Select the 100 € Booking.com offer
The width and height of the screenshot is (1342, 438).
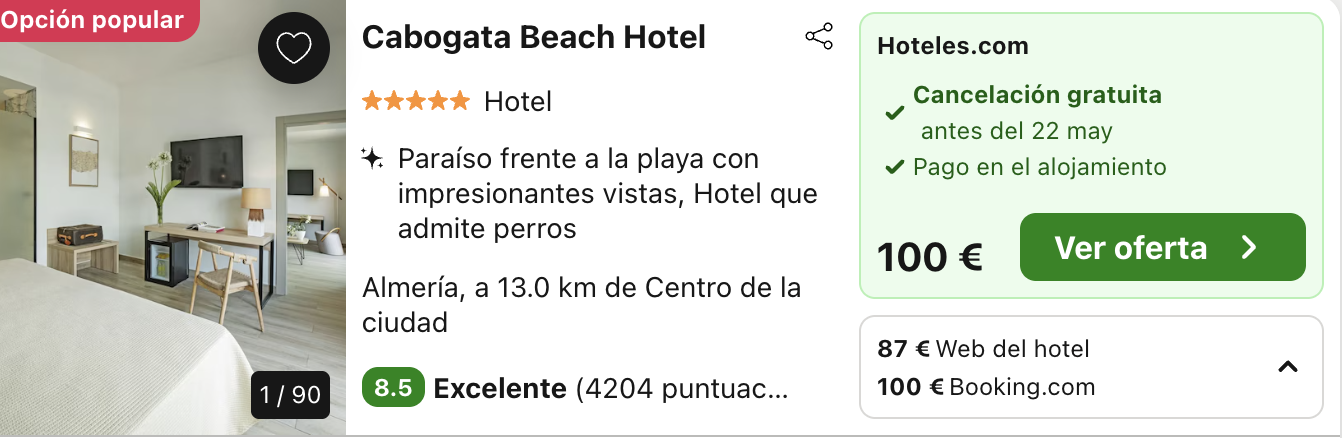pos(986,387)
